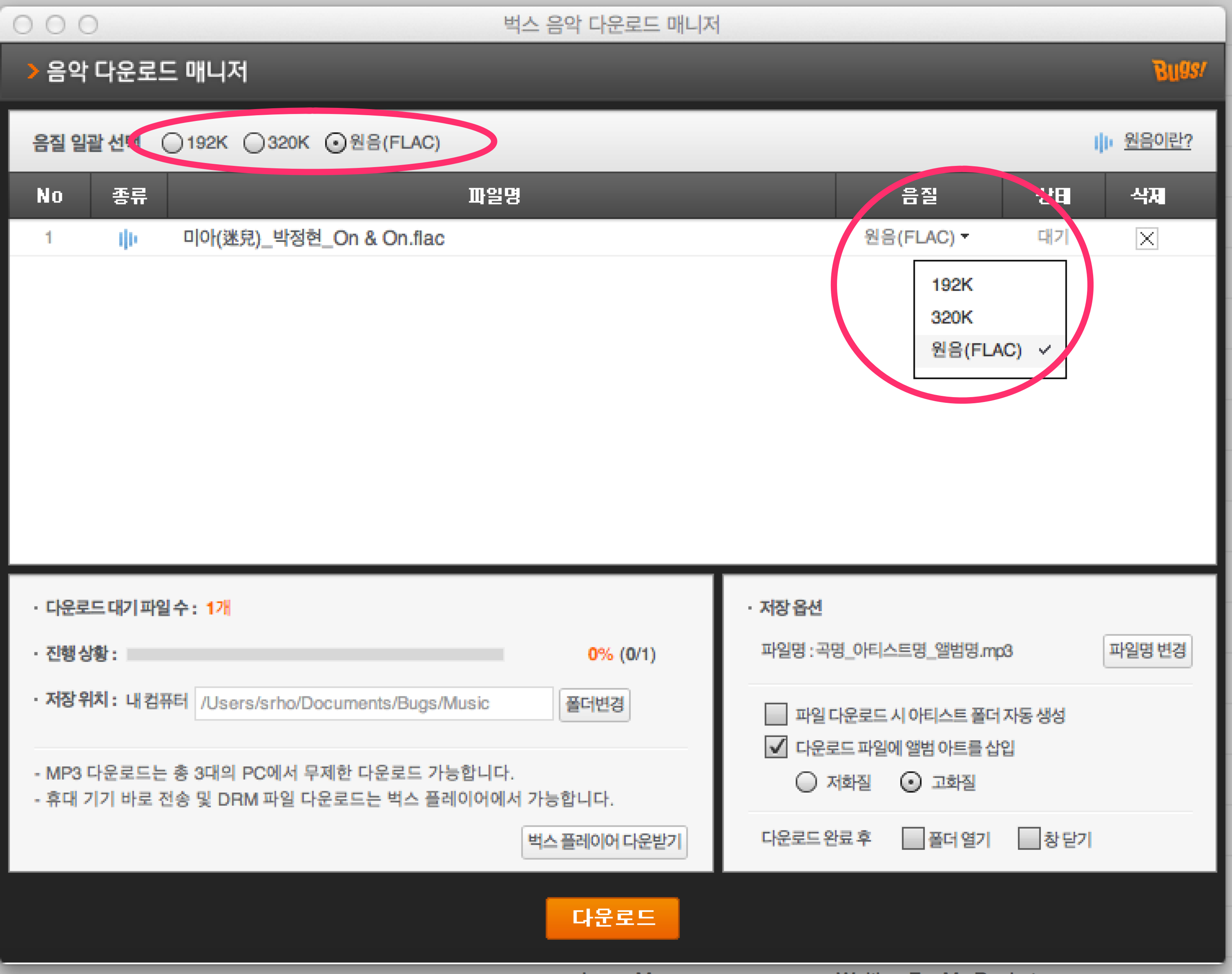
Task: Click the save location path field
Action: coord(373,703)
